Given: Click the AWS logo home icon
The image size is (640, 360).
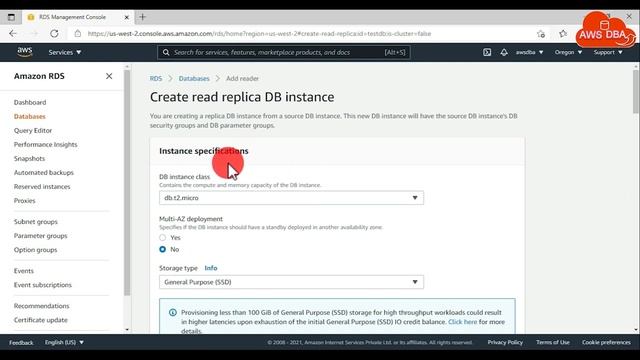Looking at the screenshot, I should pos(24,52).
